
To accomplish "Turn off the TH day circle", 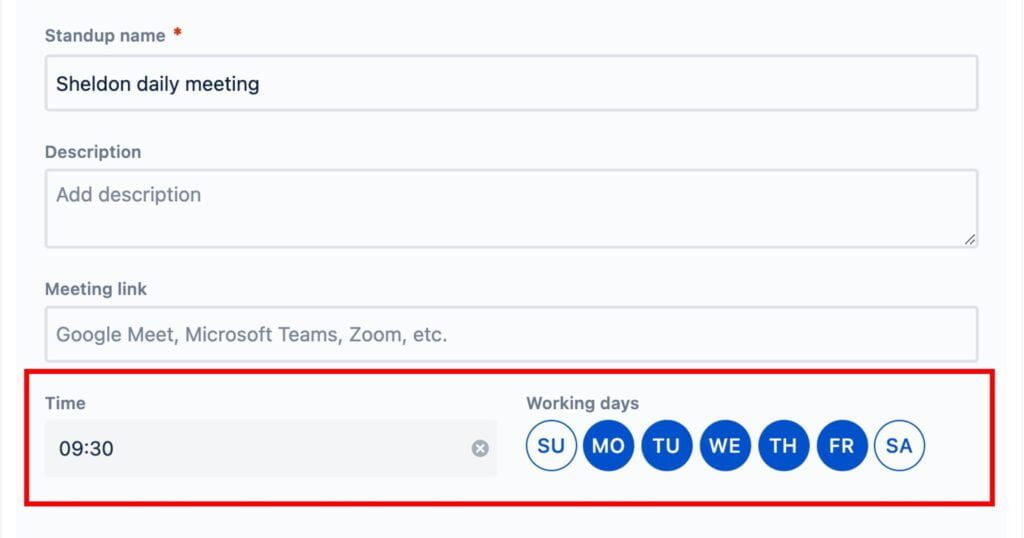I will coord(784,445).
